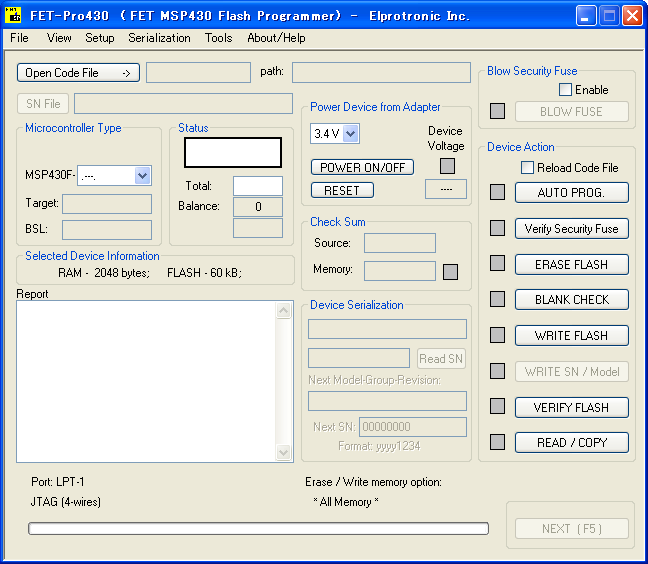Viewport: 648px width, 564px height.
Task: Click the 'RAM - 2048 bytes;' text
Action: [x=104, y=273]
